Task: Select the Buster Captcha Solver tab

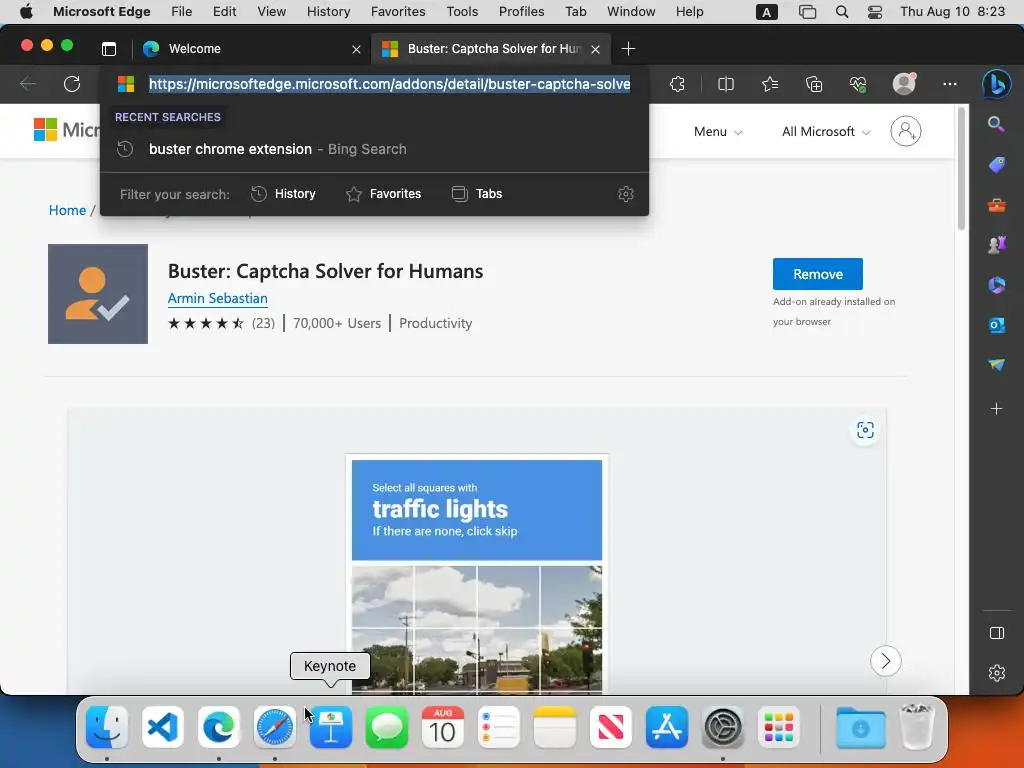Action: coord(491,49)
